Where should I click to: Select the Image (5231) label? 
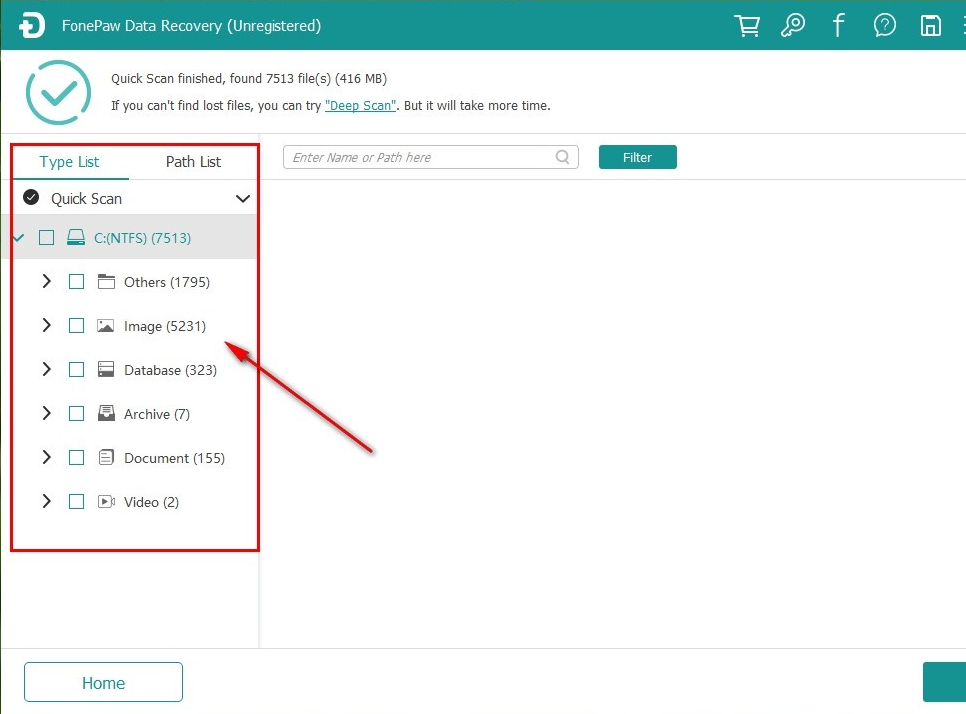(x=165, y=327)
